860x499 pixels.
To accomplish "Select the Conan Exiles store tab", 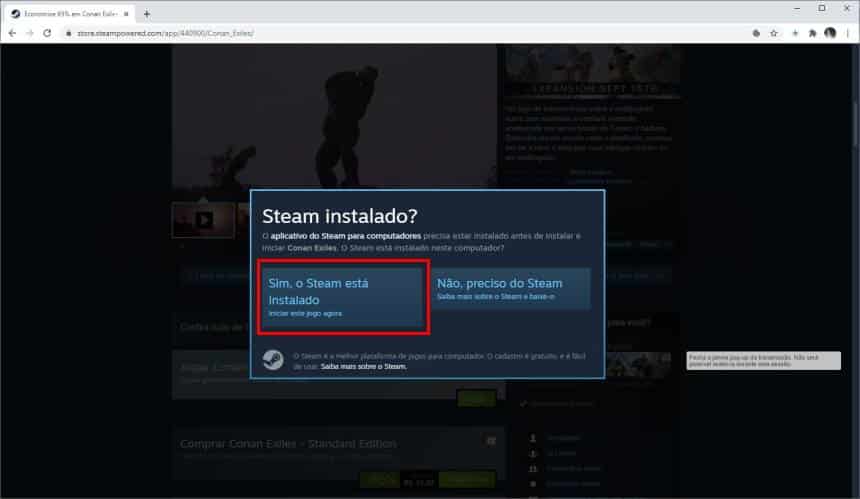I will (x=70, y=14).
